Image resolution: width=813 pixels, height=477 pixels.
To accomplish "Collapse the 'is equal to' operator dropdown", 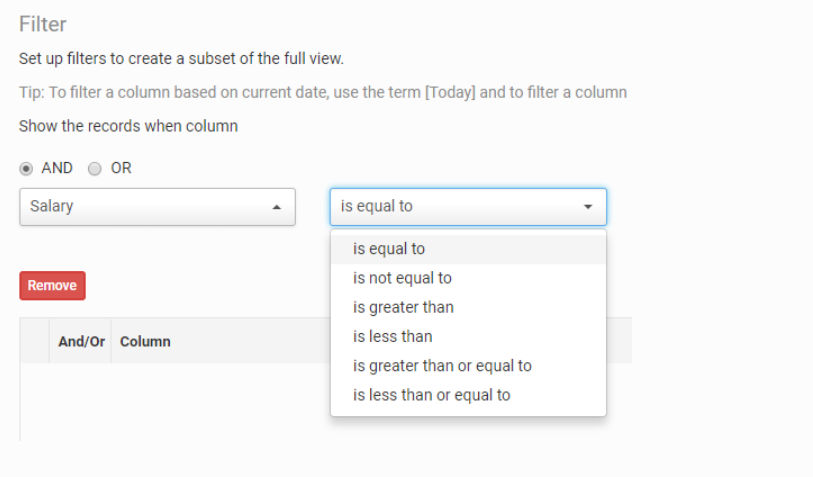I will pyautogui.click(x=468, y=207).
